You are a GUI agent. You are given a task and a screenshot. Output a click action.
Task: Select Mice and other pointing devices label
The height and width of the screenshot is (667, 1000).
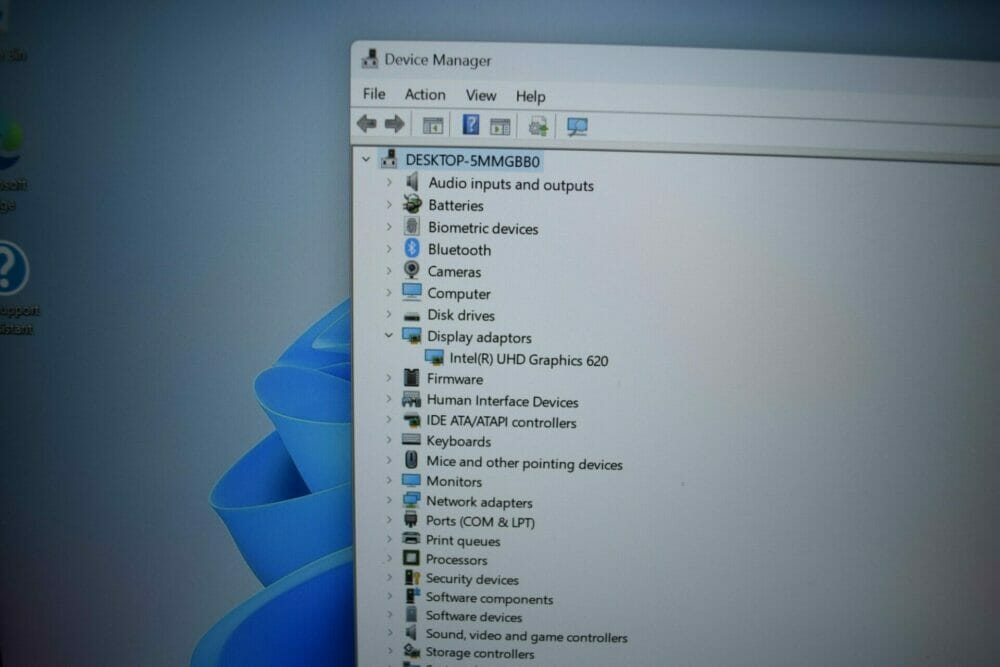[524, 463]
